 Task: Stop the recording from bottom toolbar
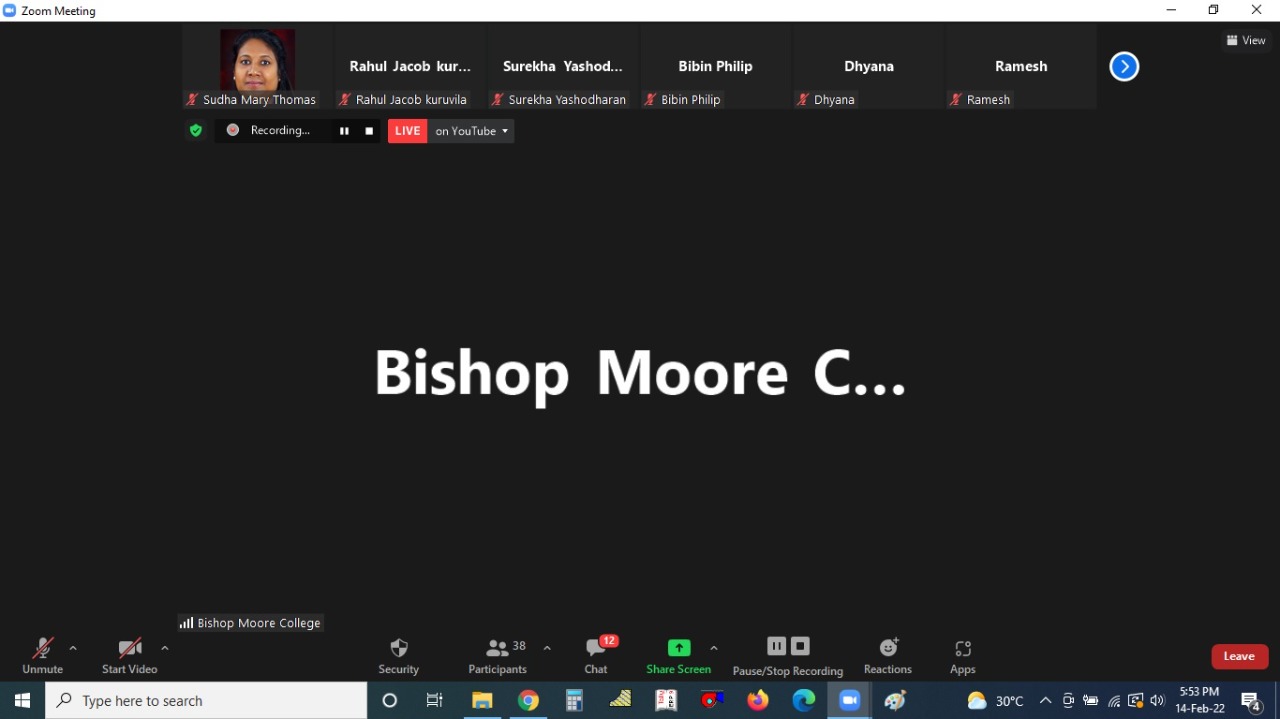coord(800,646)
